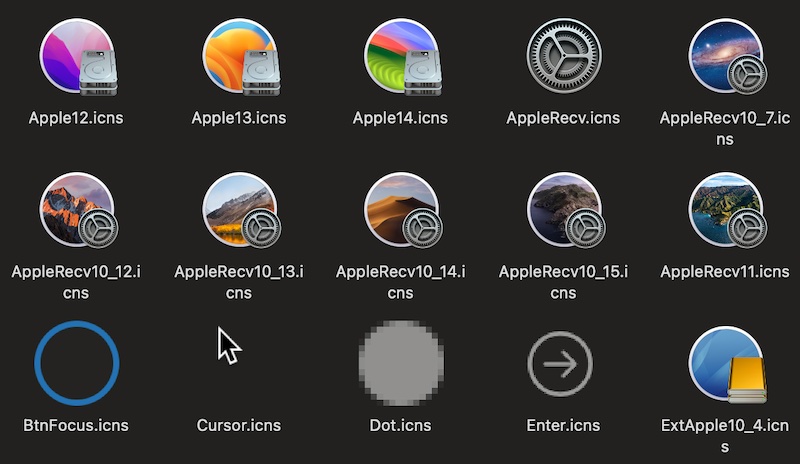Click the Cursor.icns file name
This screenshot has width=800, height=464.
pyautogui.click(x=239, y=425)
